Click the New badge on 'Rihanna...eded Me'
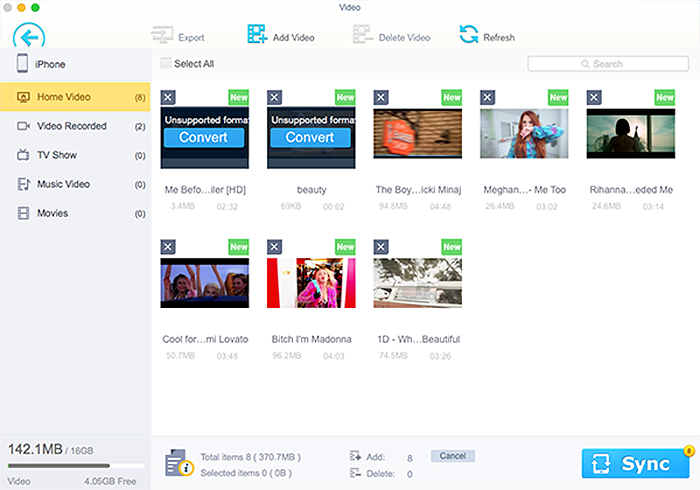This screenshot has height=490, width=700. 665,97
